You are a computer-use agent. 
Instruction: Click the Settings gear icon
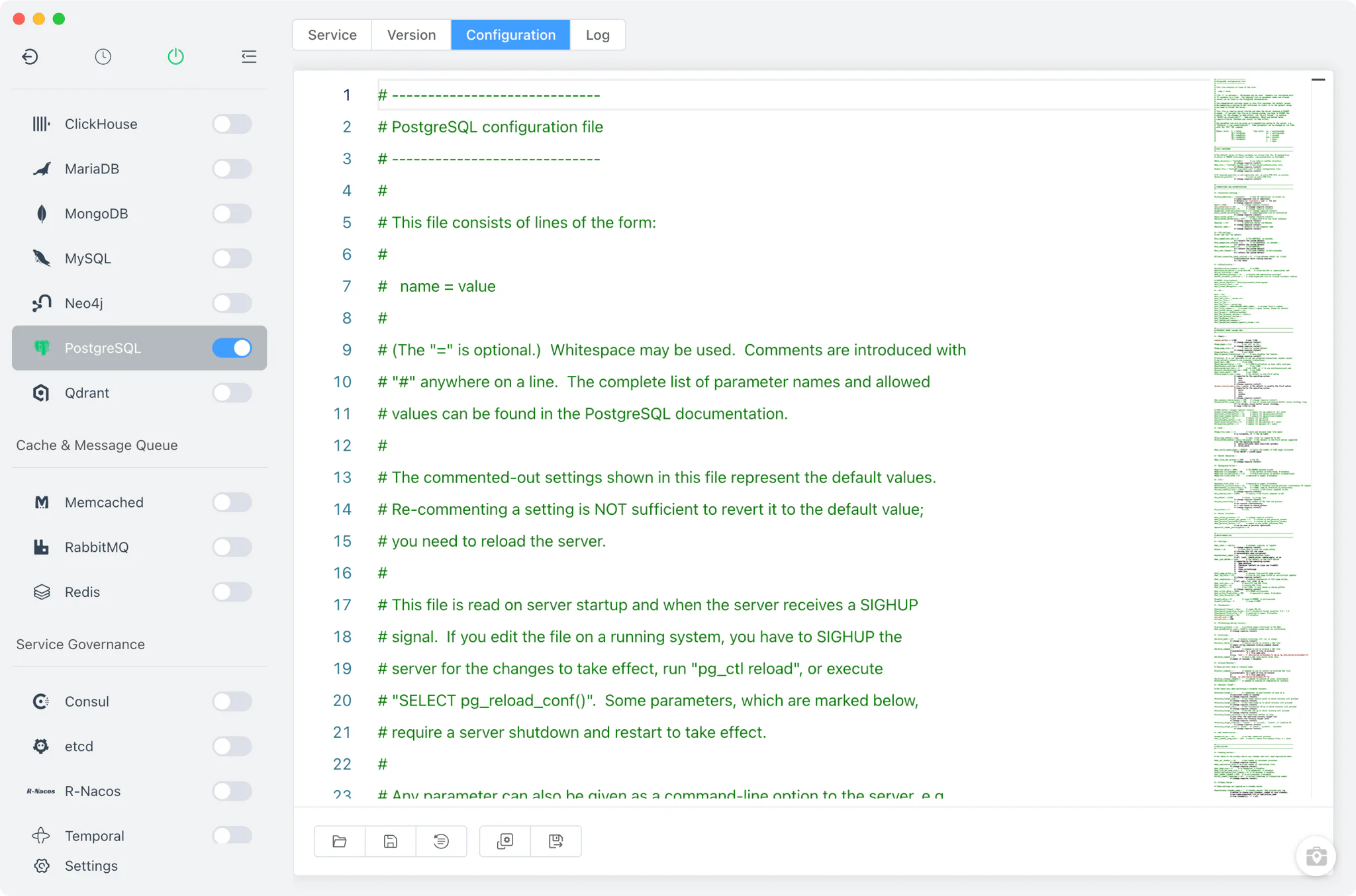tap(41, 866)
